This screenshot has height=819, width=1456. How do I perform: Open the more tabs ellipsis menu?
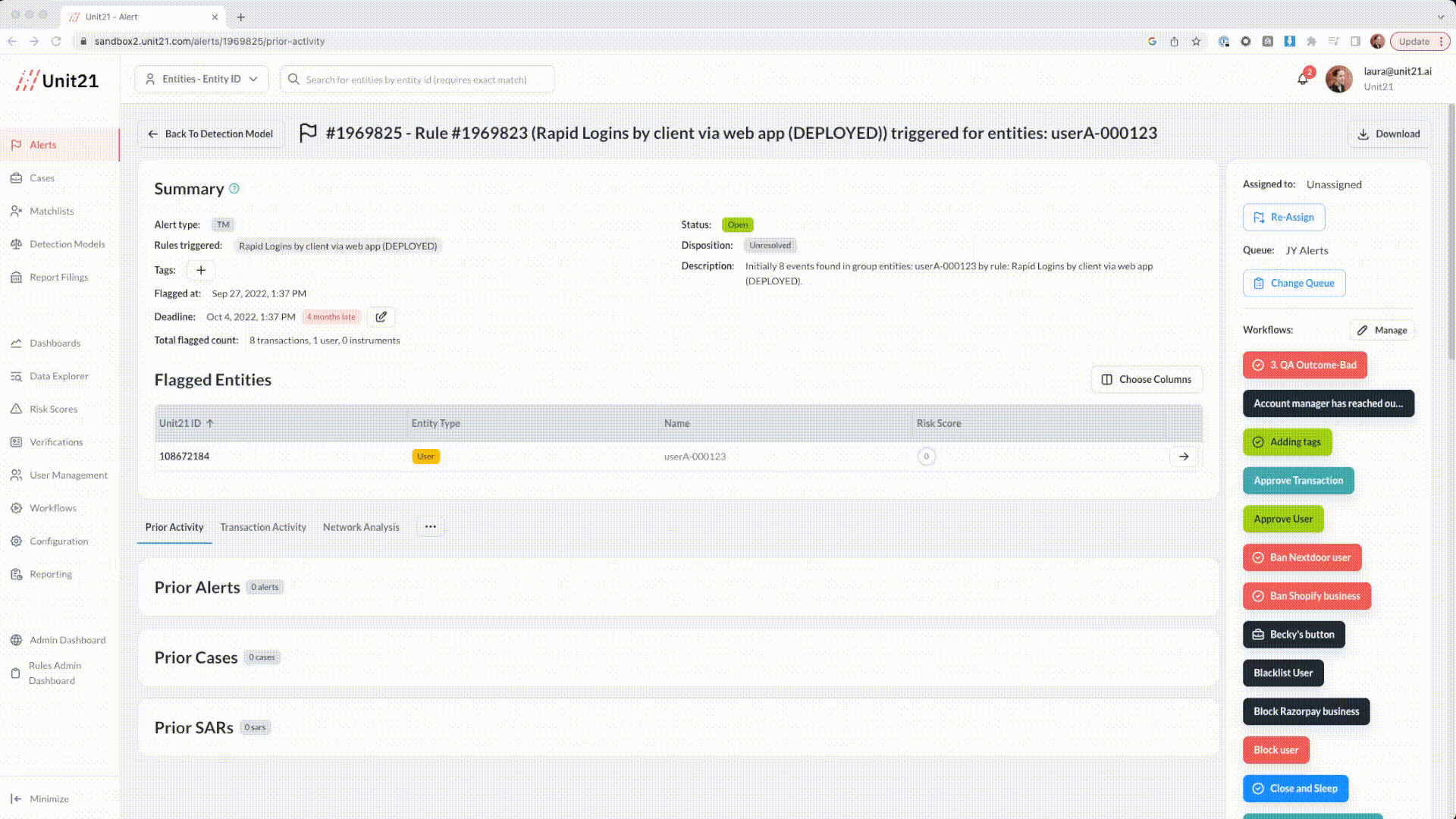tap(430, 527)
